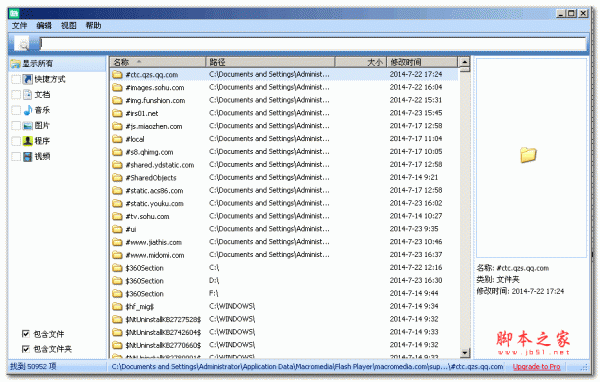Click the 图片 picture icon
This screenshot has width=600, height=382.
pos(28,126)
